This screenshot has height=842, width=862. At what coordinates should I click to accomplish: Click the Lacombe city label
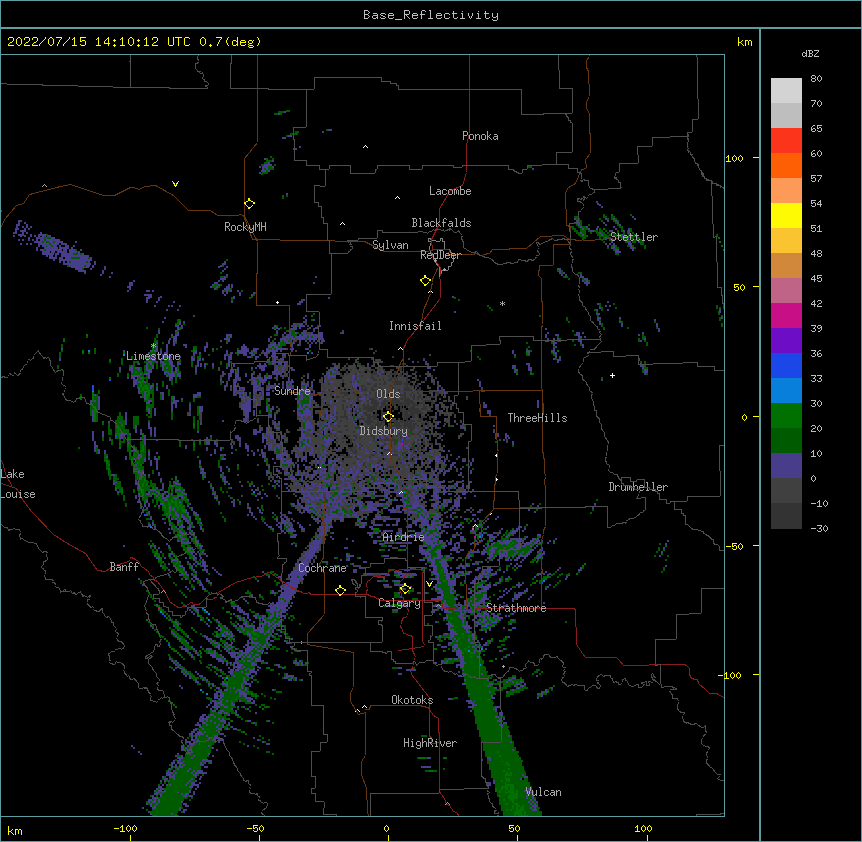[450, 191]
